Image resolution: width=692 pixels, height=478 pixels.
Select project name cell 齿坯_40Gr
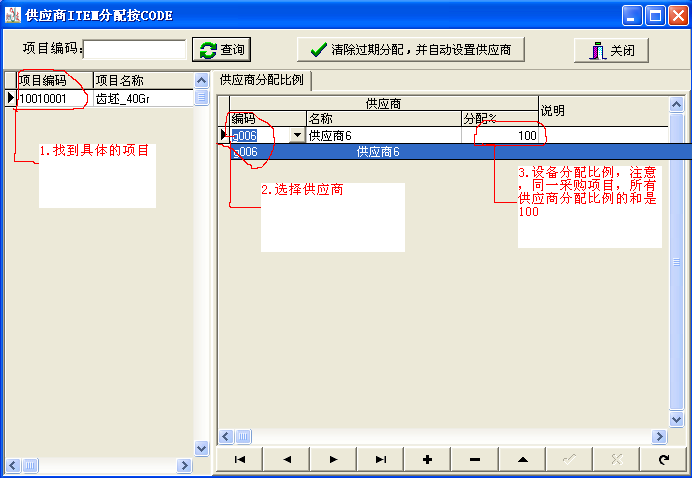click(143, 98)
